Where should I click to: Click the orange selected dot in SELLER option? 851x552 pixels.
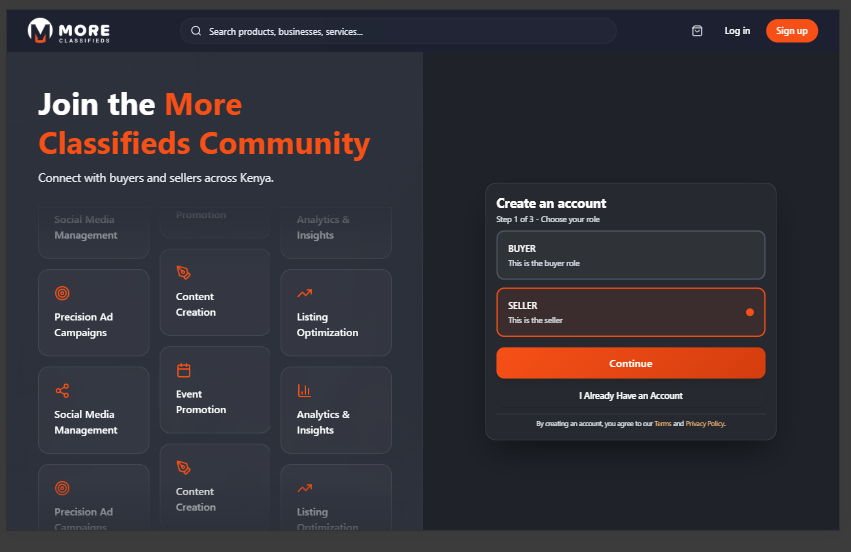click(749, 312)
